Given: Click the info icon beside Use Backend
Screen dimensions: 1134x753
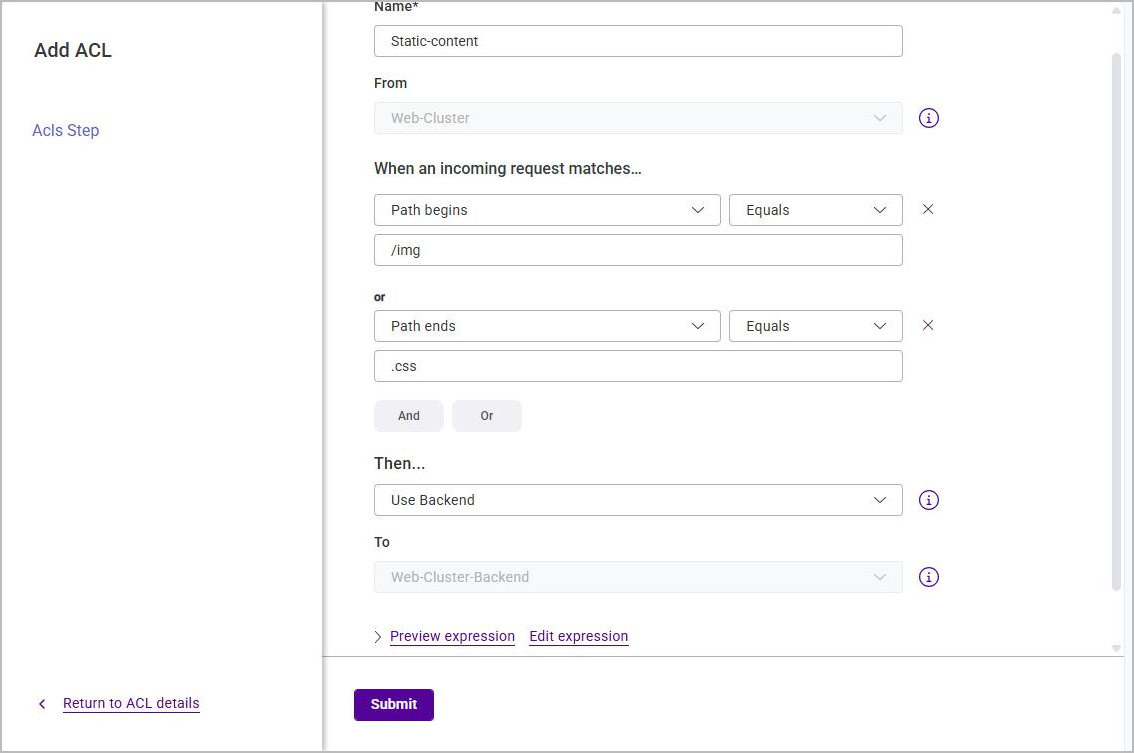Looking at the screenshot, I should click(929, 500).
